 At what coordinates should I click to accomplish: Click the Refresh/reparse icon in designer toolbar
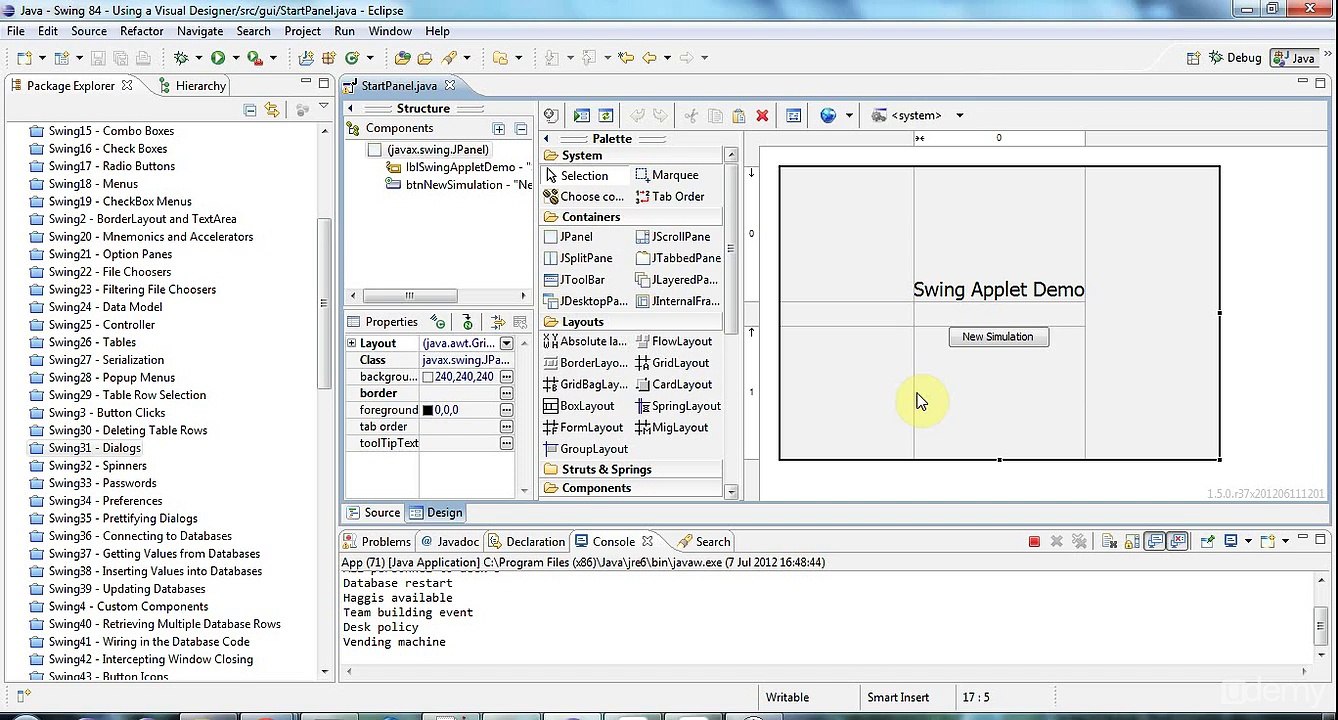[x=606, y=116]
